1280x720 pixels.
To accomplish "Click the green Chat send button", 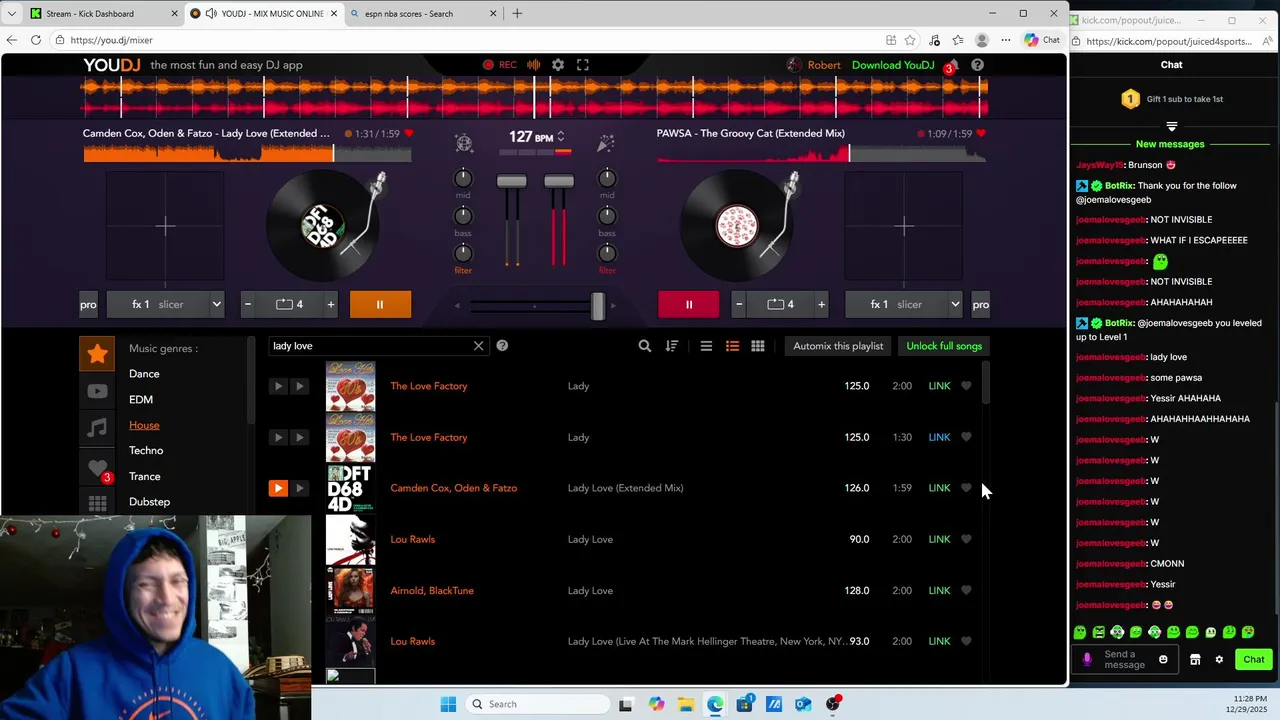I will coord(1254,660).
